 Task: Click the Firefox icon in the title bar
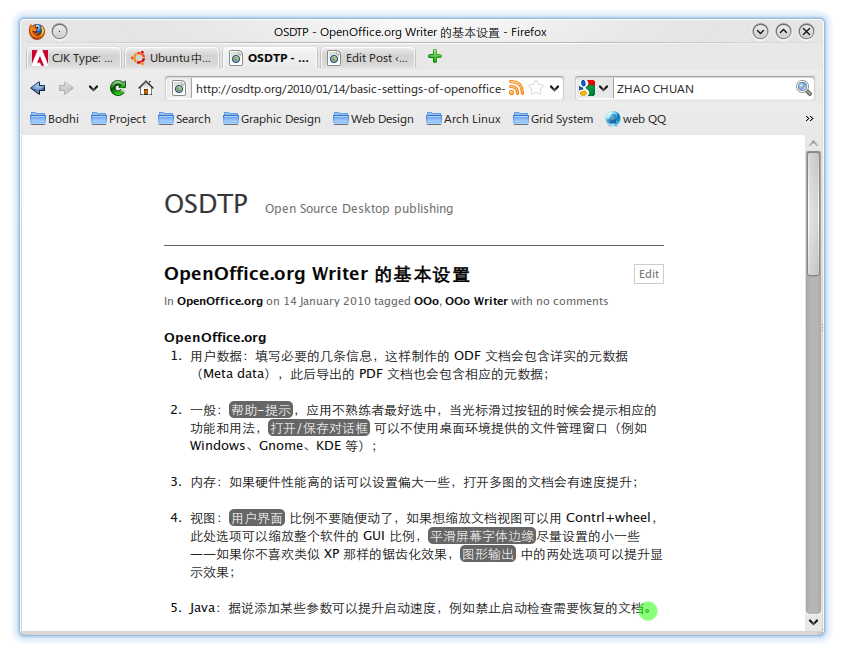pyautogui.click(x=37, y=31)
